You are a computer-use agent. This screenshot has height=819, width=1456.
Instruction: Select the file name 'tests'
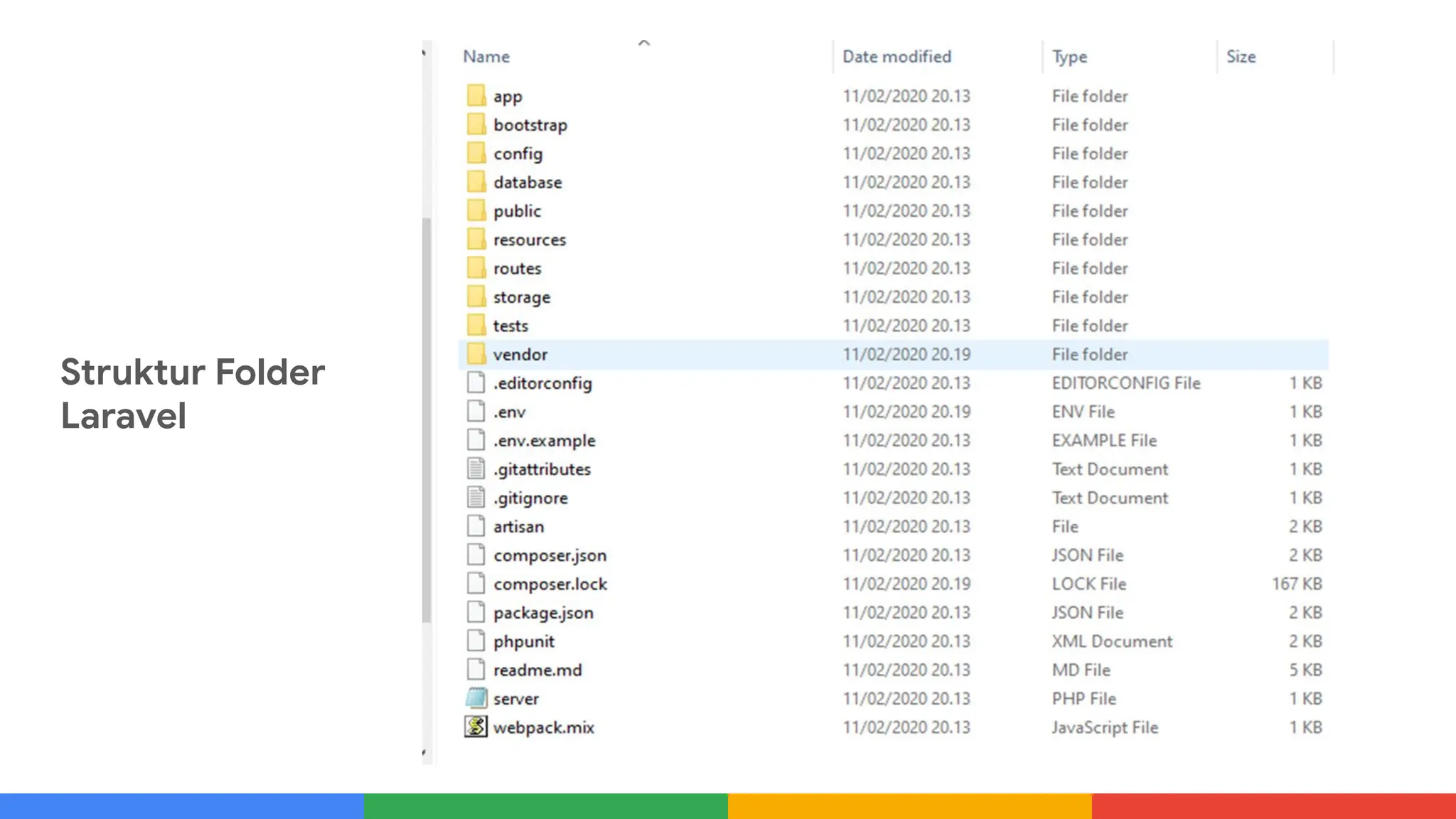pos(510,326)
